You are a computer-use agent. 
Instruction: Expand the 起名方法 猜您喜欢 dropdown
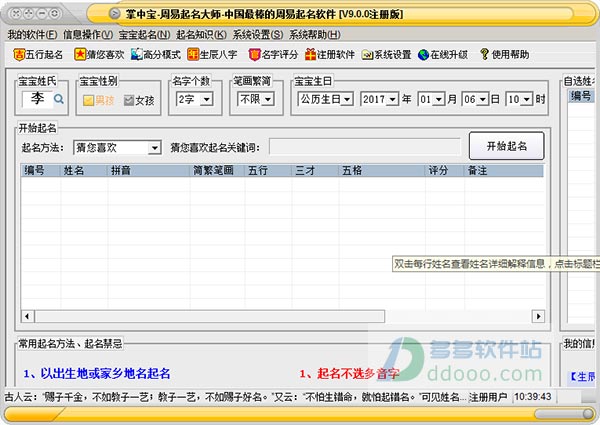(155, 148)
